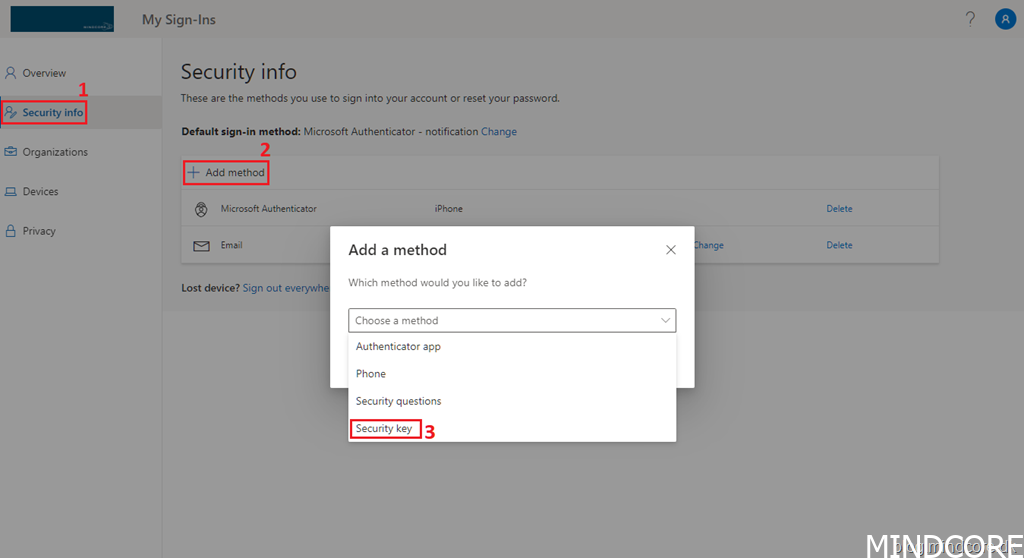
Task: Choose the Phone option in dropdown
Action: point(371,374)
